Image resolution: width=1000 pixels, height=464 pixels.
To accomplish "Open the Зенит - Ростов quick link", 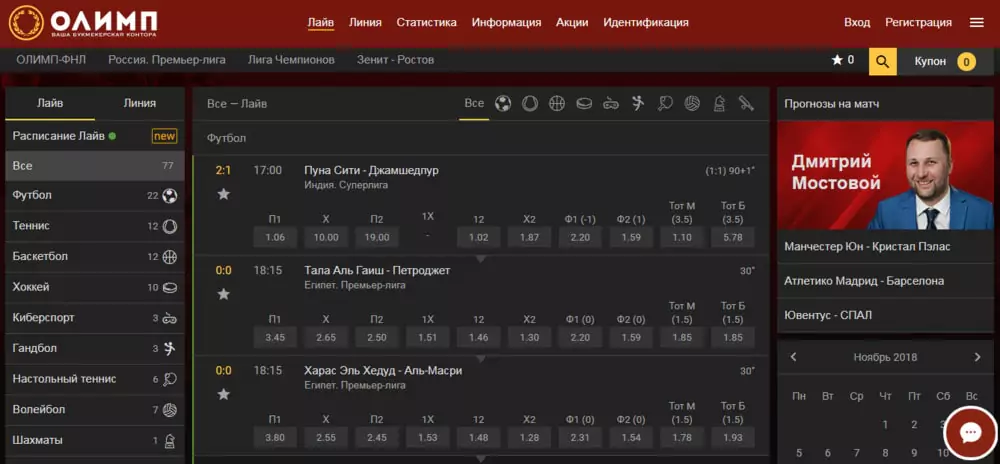I will 395,61.
